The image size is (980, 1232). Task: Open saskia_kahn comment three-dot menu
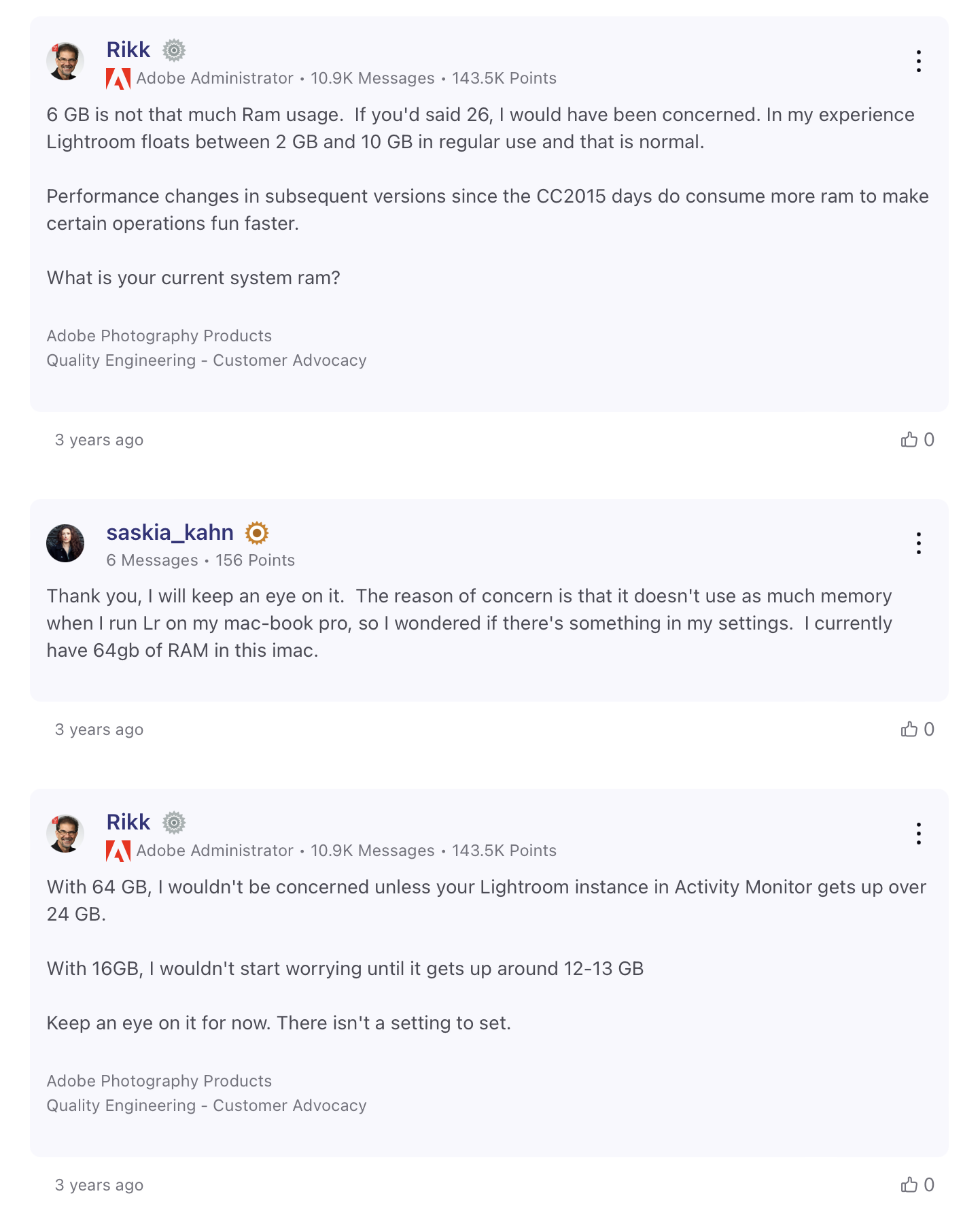(918, 543)
